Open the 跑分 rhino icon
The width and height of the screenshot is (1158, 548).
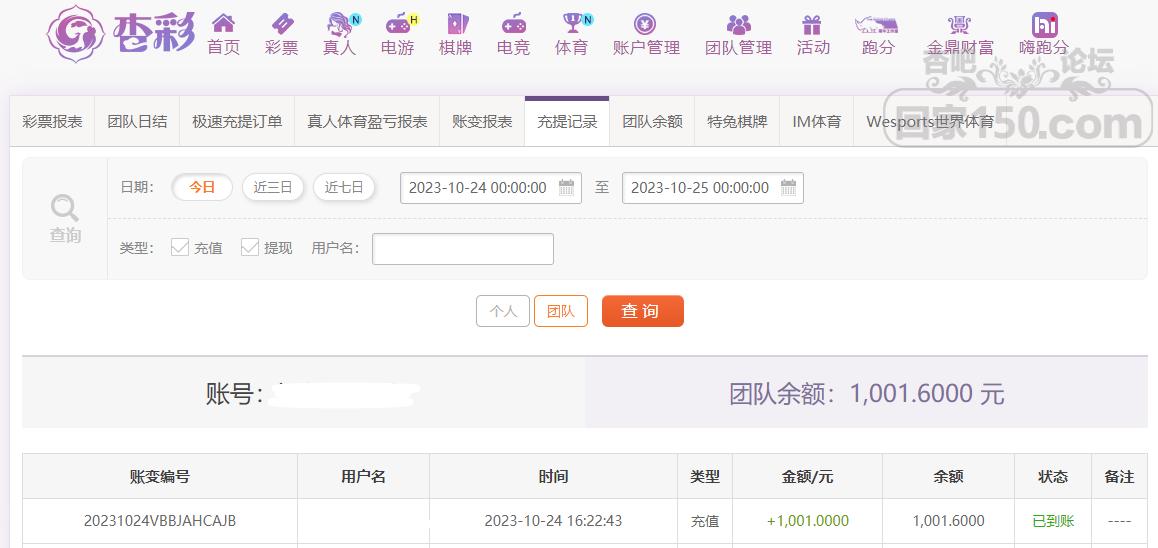pos(877,24)
